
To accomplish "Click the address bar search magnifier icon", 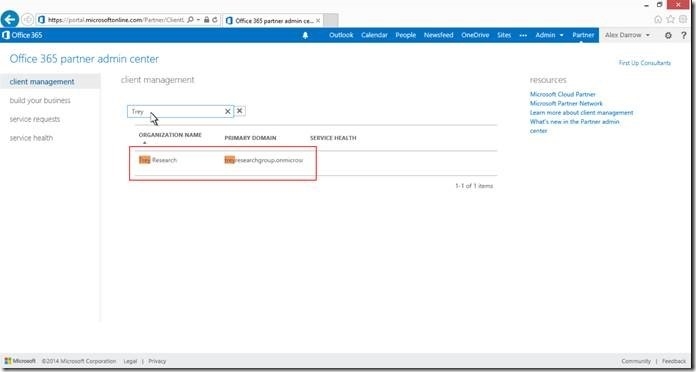I will (x=190, y=20).
